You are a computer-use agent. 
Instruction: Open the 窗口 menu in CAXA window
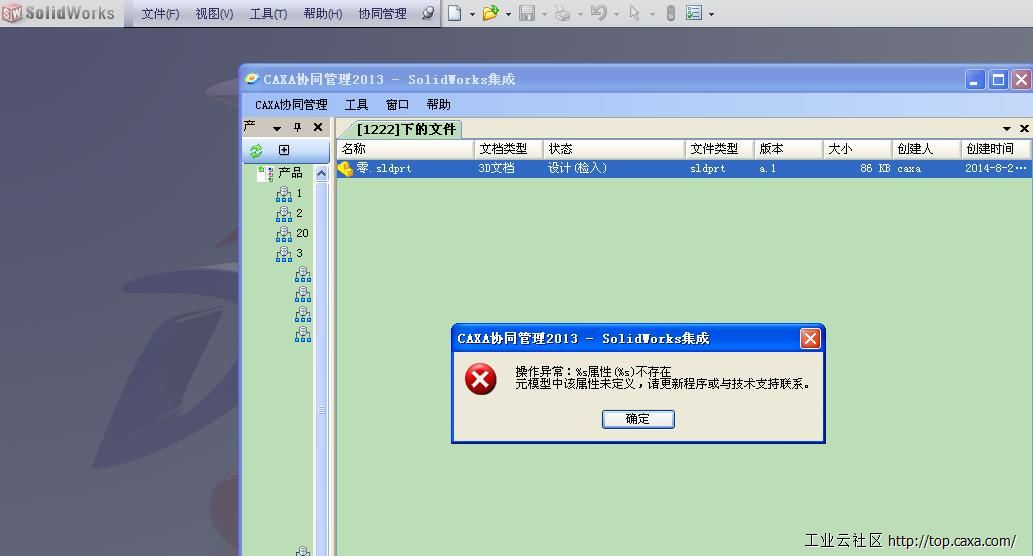point(397,105)
